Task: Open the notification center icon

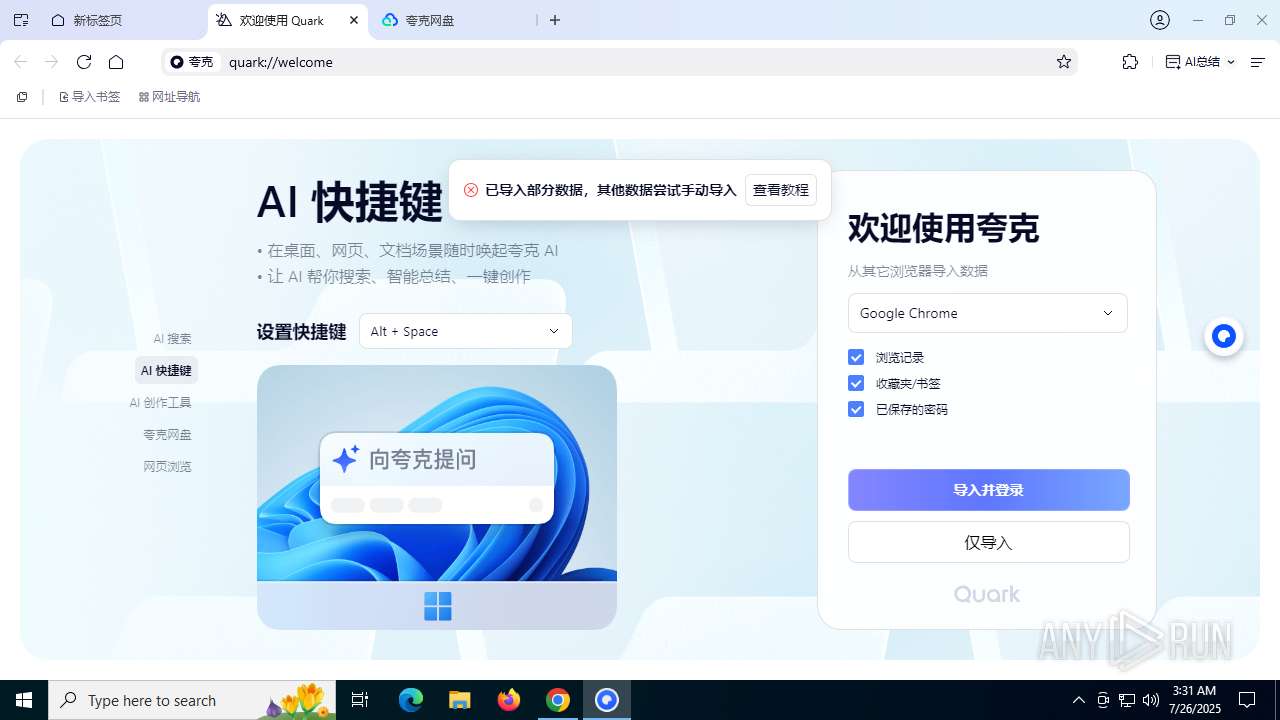Action: [x=1247, y=700]
